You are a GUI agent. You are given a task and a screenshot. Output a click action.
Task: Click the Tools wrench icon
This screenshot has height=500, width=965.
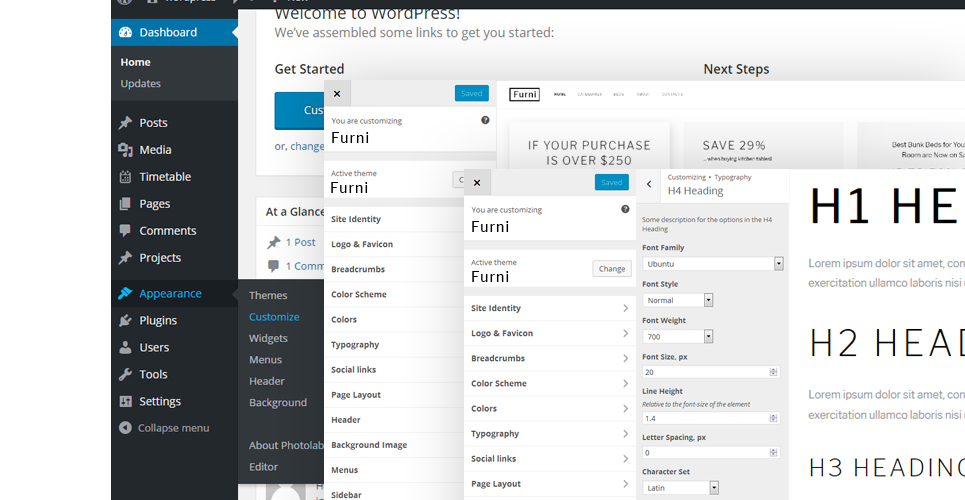125,374
